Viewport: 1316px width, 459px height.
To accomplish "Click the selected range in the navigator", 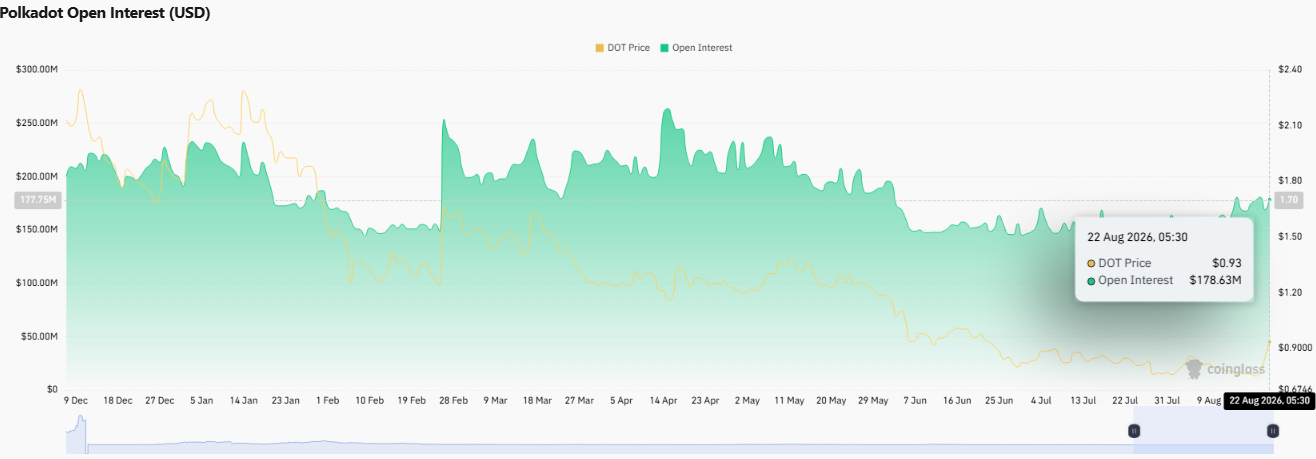I will [1203, 431].
